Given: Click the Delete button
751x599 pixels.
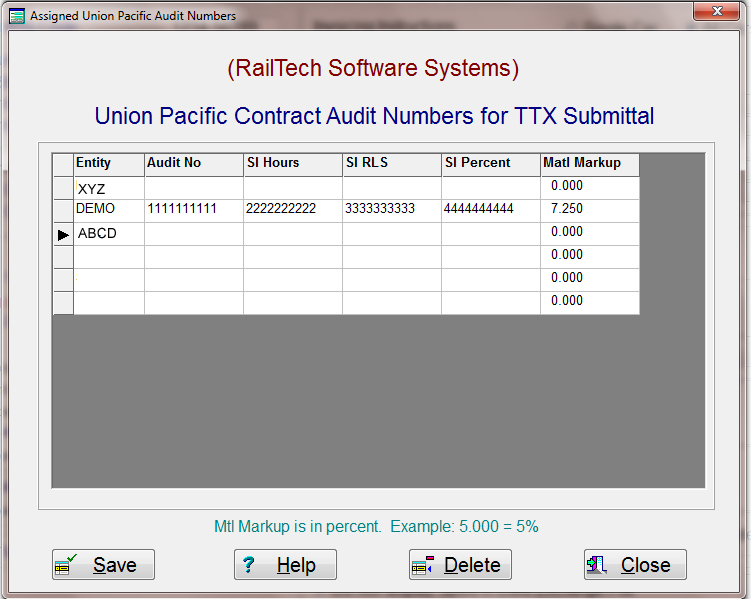Looking at the screenshot, I should coord(460,565).
